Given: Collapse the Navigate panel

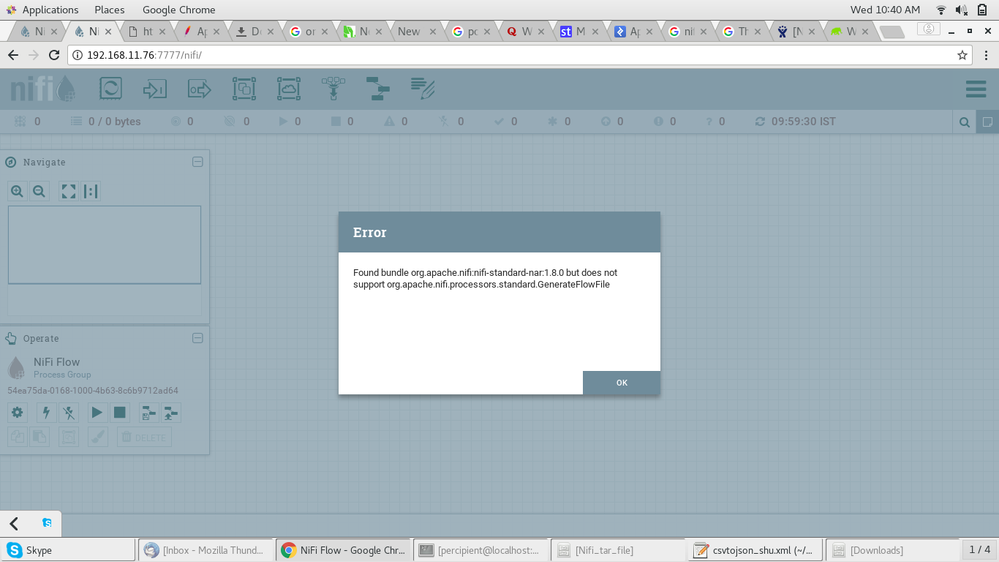Looking at the screenshot, I should coord(198,162).
